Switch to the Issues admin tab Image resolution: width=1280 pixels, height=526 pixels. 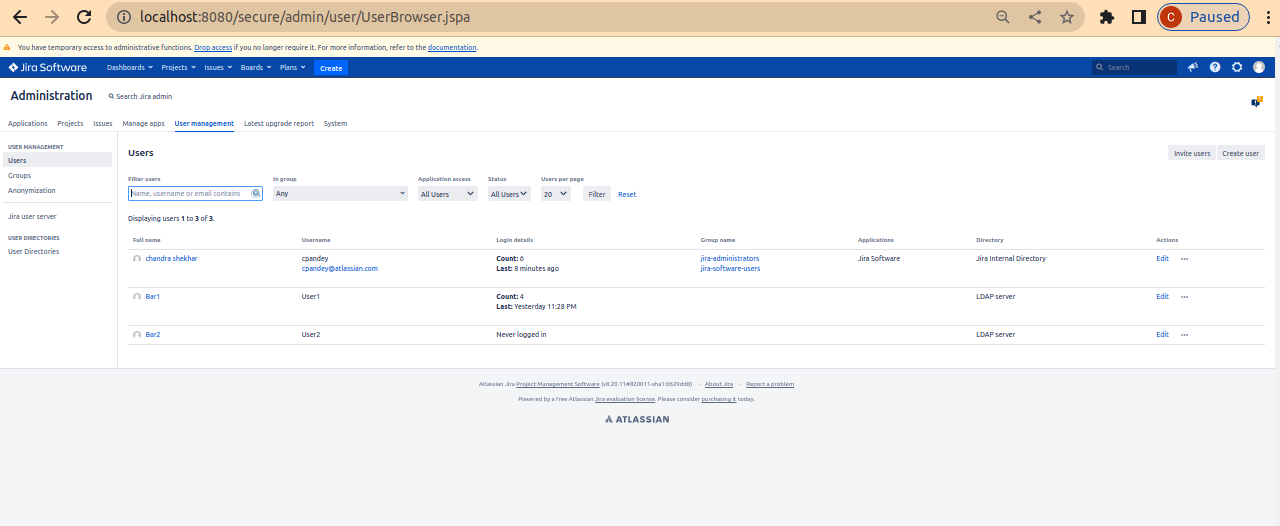[103, 124]
